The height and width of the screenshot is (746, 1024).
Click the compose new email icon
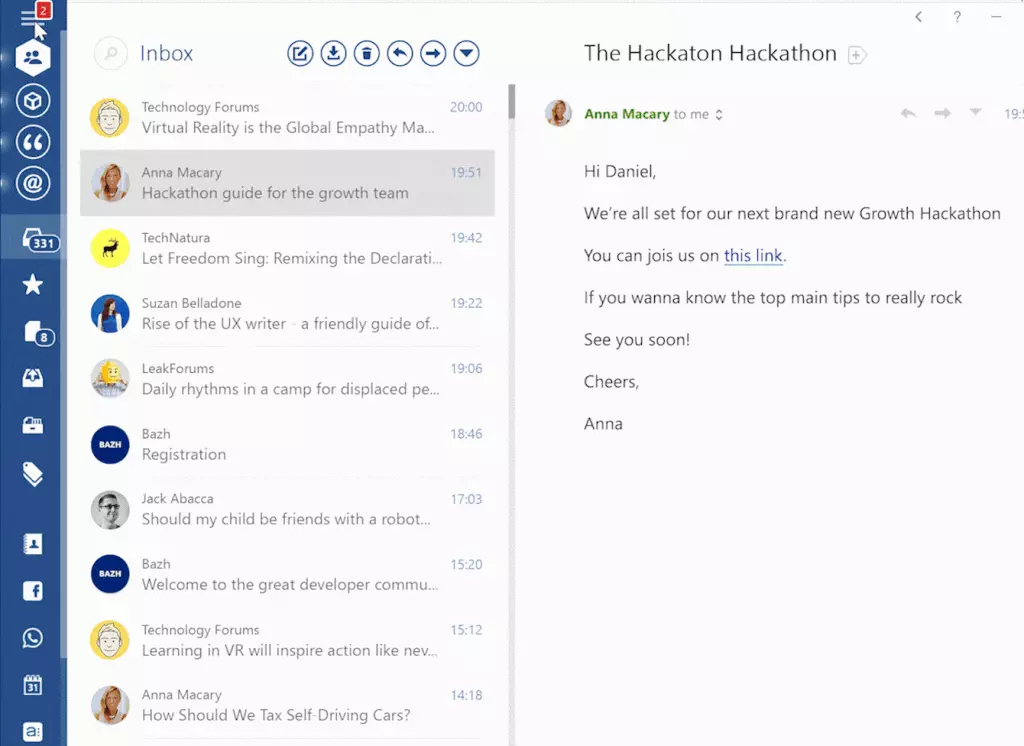point(300,54)
